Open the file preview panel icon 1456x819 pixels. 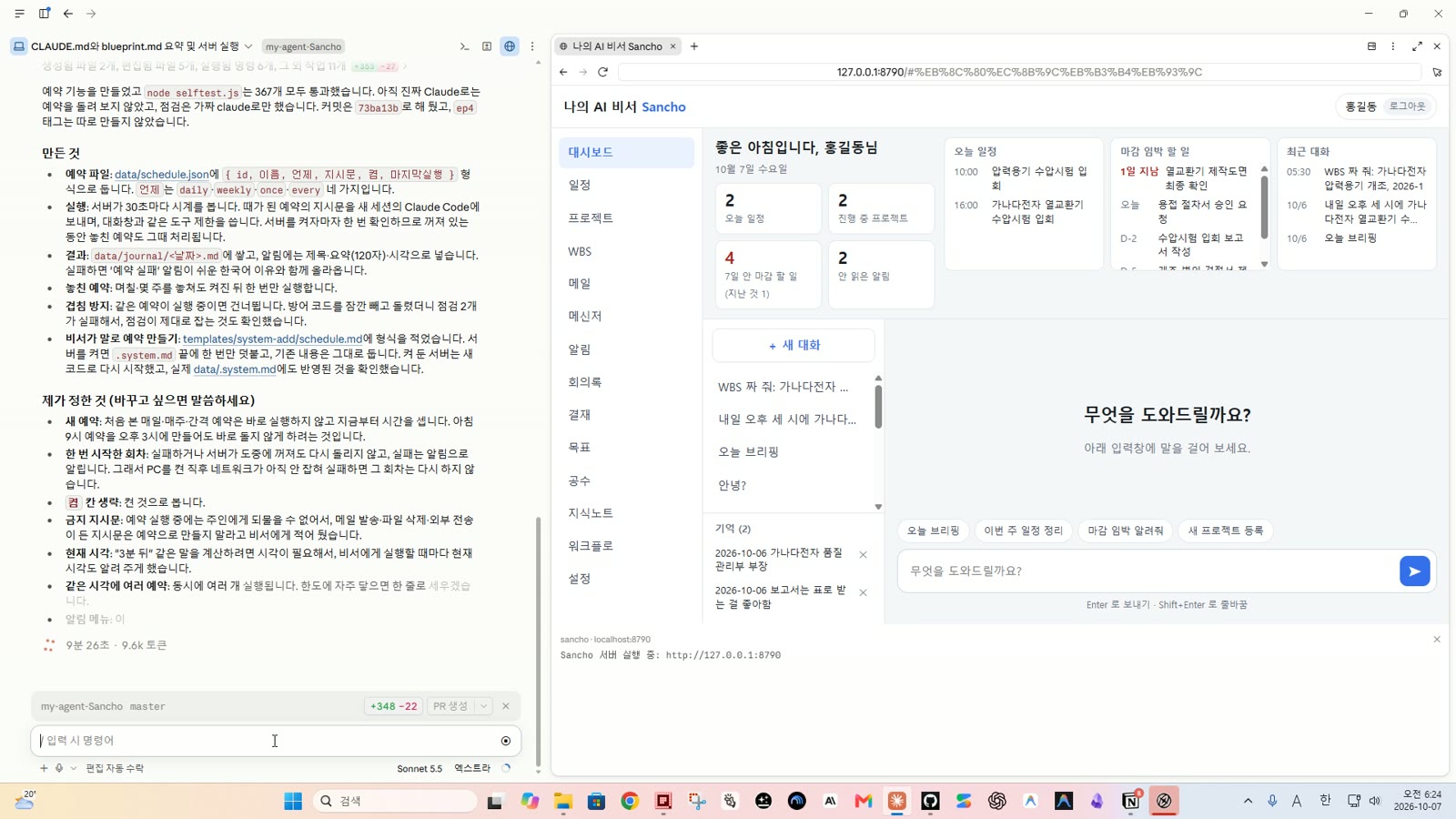pos(487,46)
